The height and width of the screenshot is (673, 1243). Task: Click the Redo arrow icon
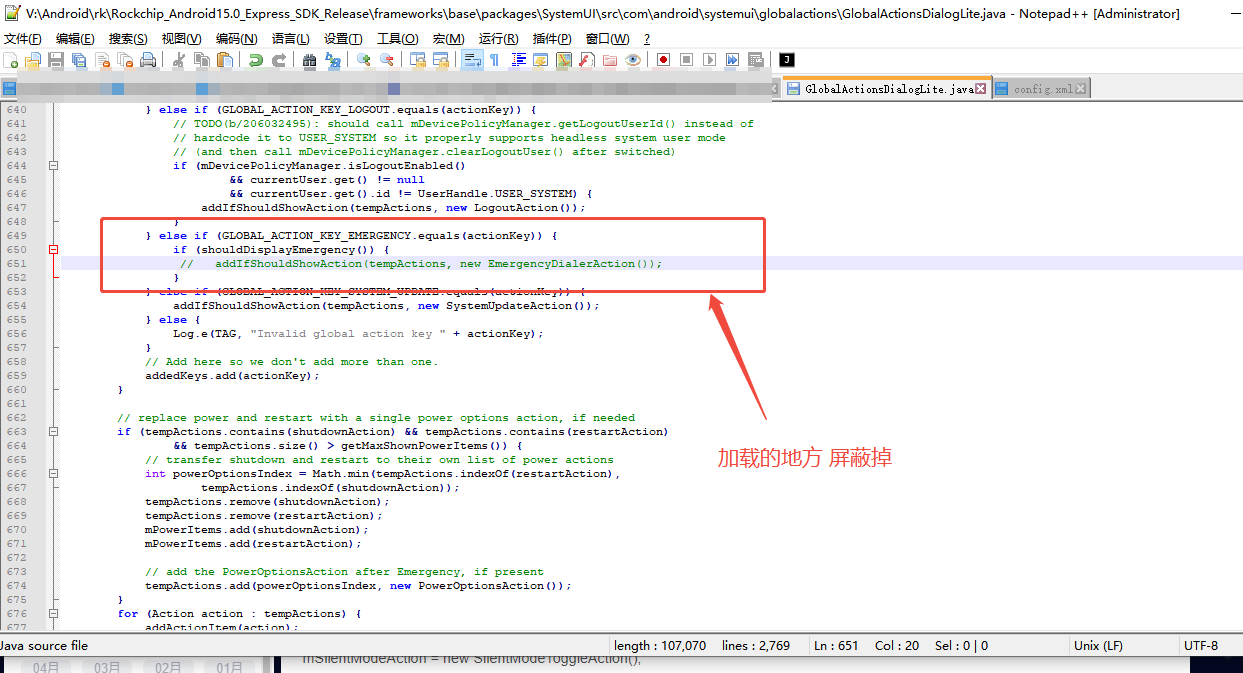[x=279, y=60]
